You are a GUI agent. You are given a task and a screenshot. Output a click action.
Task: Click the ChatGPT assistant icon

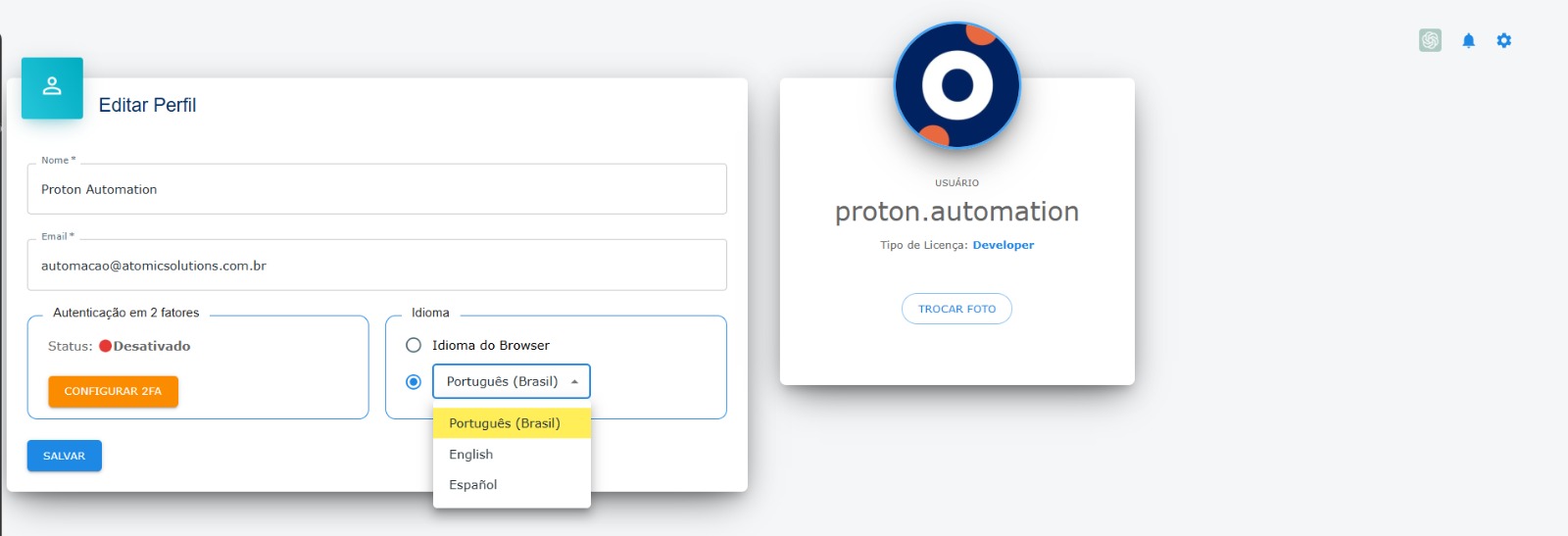click(1430, 40)
